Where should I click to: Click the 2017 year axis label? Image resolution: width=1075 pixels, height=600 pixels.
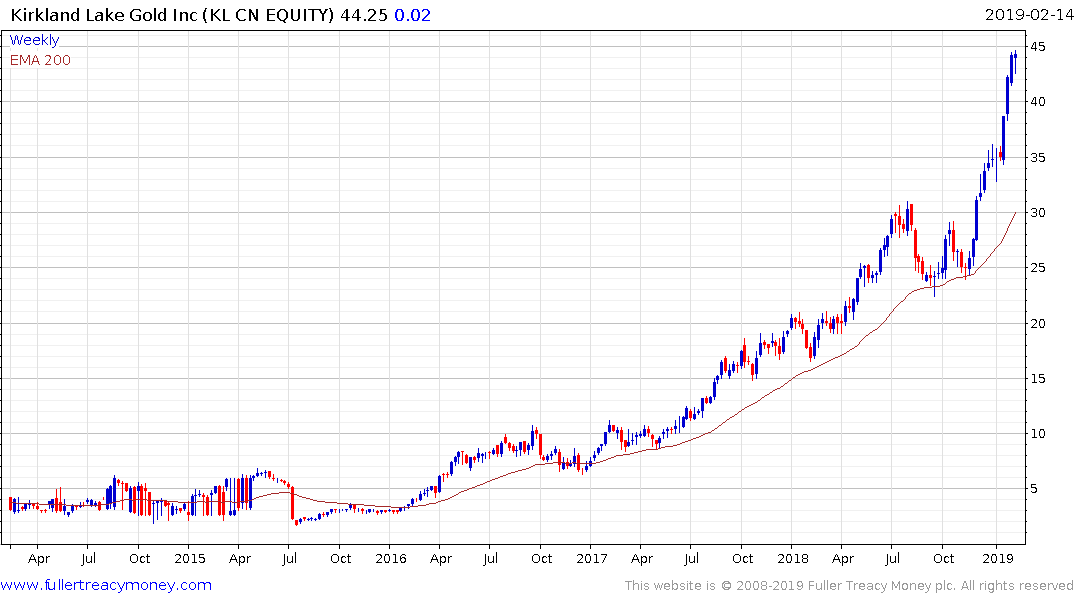(x=592, y=558)
